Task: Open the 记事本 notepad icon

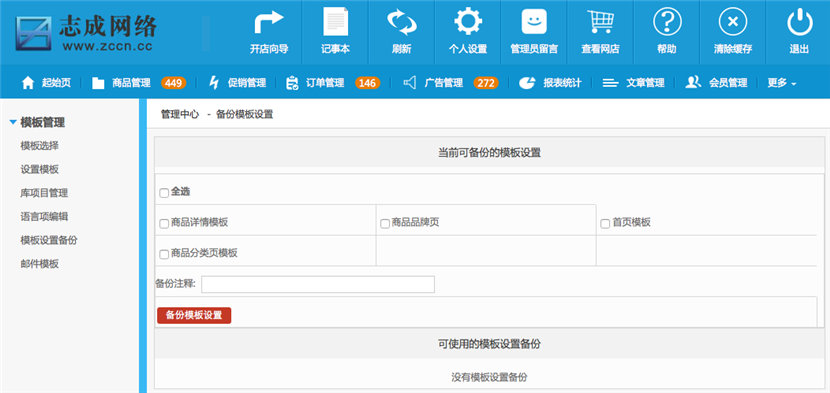Action: click(x=335, y=21)
